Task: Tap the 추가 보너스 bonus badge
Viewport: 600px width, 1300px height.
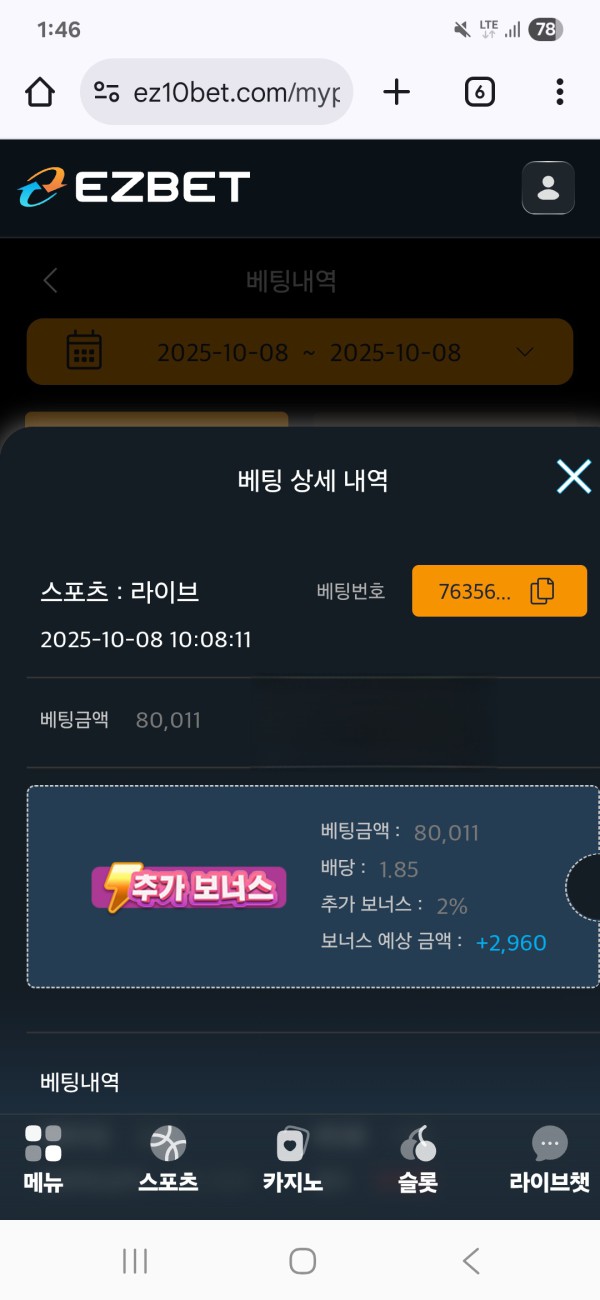Action: click(x=189, y=887)
